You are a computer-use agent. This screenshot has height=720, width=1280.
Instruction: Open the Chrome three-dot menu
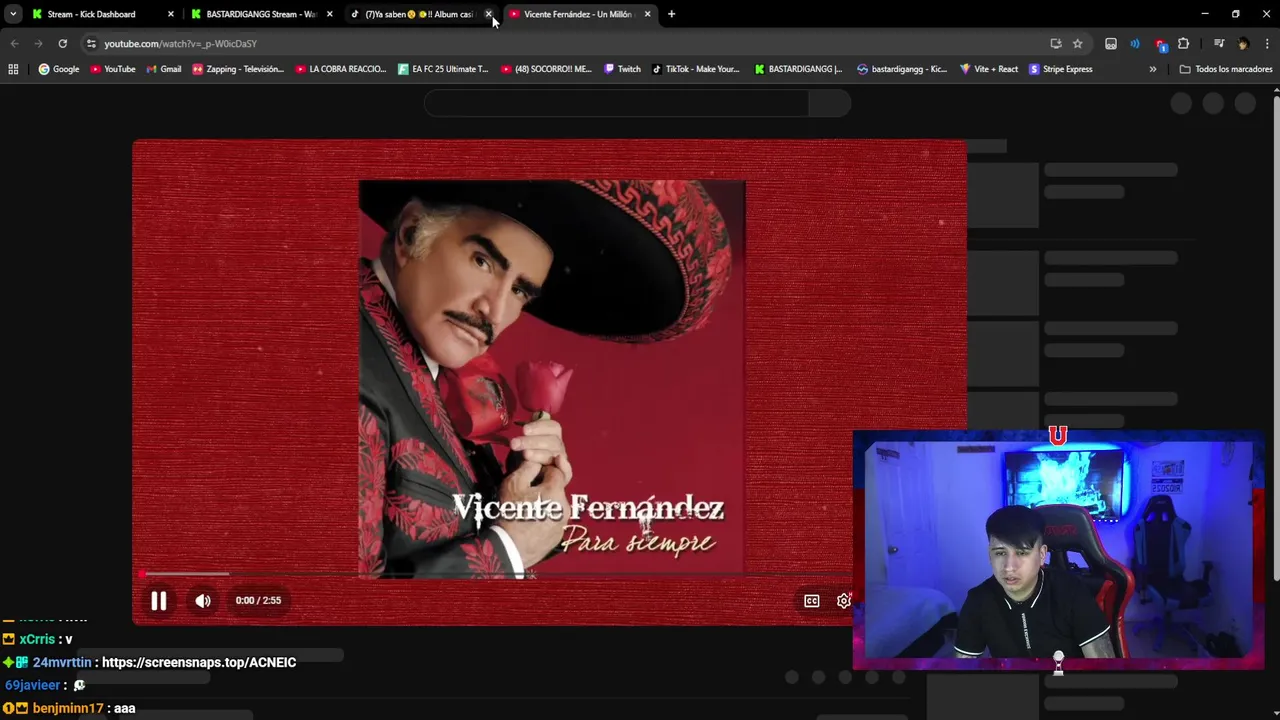pos(1267,43)
